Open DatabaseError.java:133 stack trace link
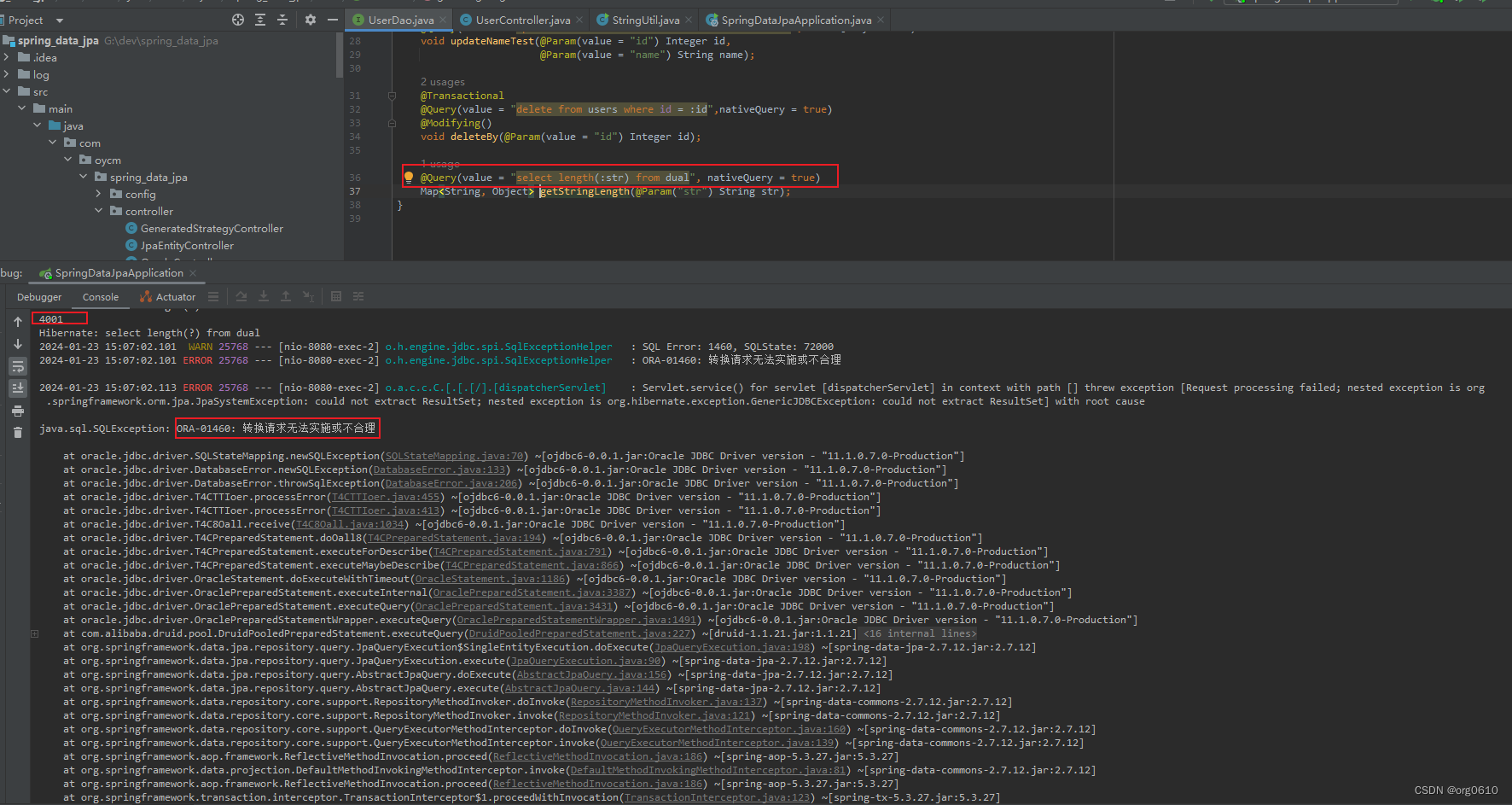Screen dimensions: 1512x805 pyautogui.click(x=439, y=470)
